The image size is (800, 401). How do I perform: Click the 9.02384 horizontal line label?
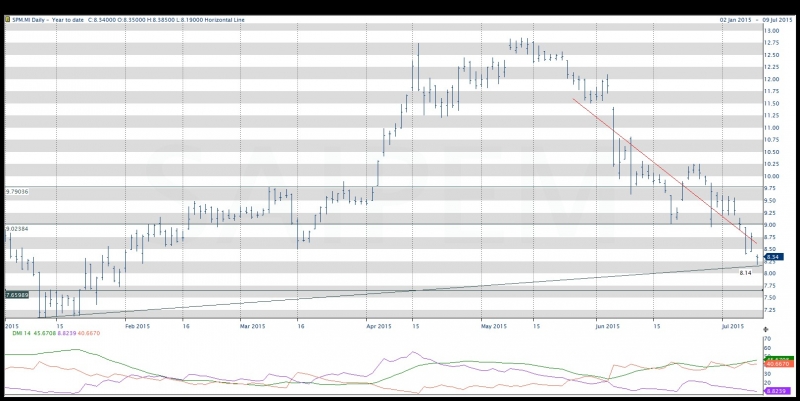(20, 229)
